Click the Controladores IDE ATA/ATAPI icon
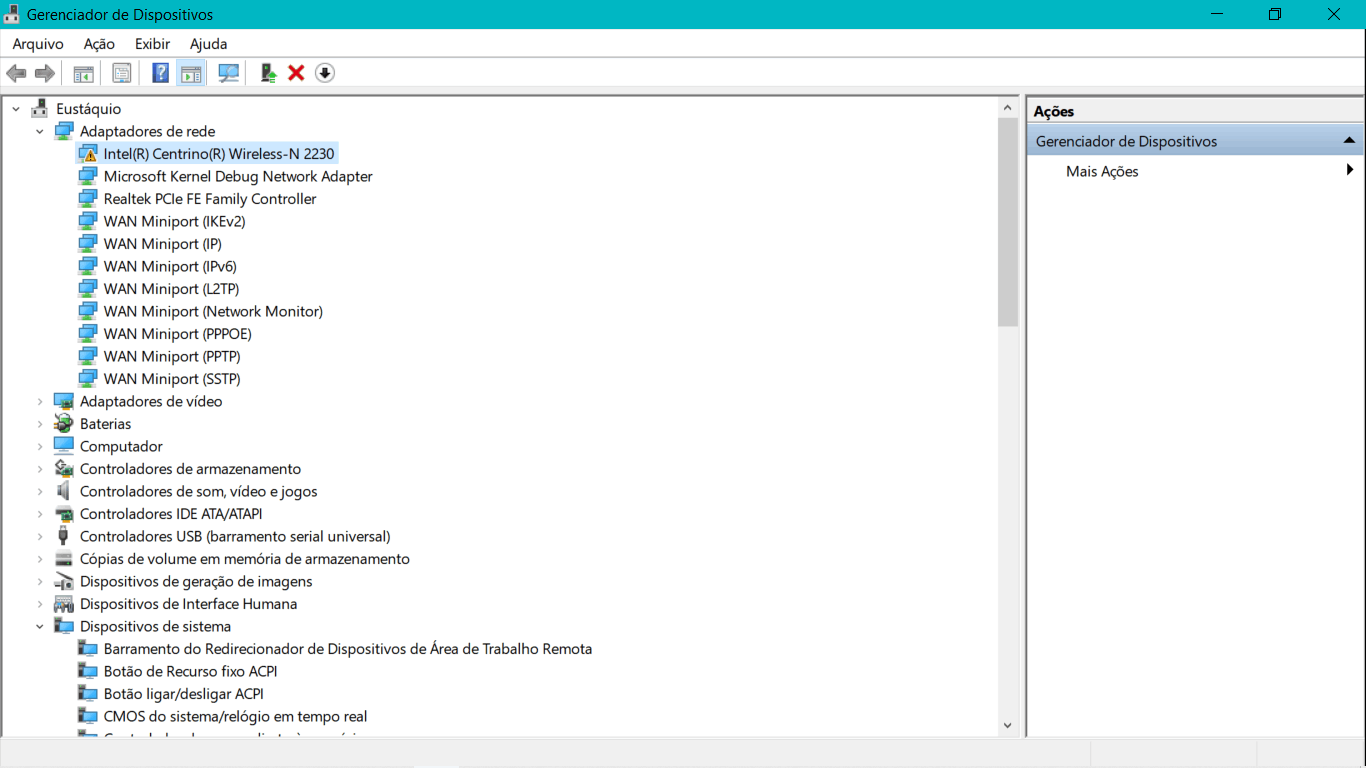The height and width of the screenshot is (768, 1366). tap(64, 514)
